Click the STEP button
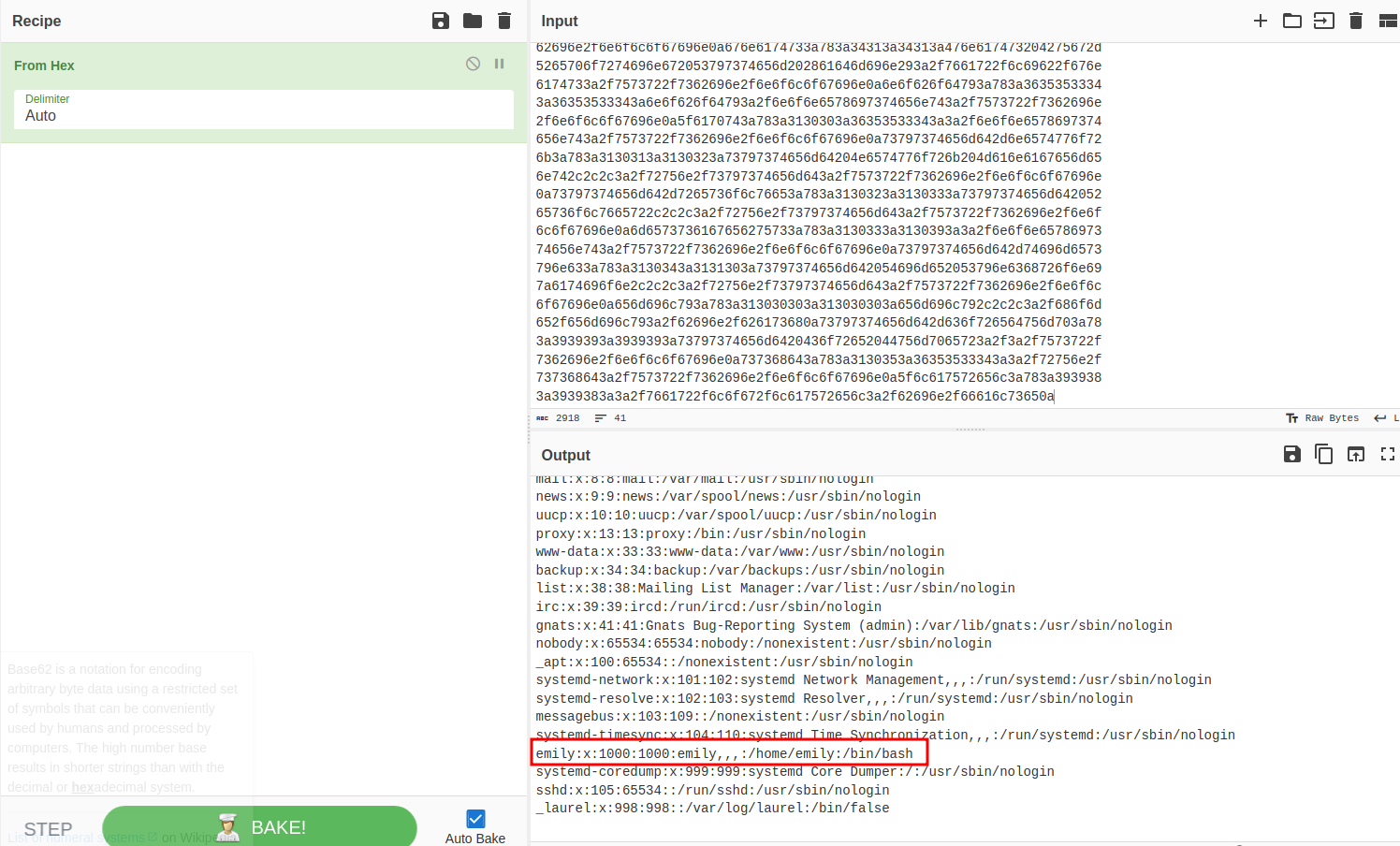Viewport: 1400px width, 846px height. coord(48,829)
